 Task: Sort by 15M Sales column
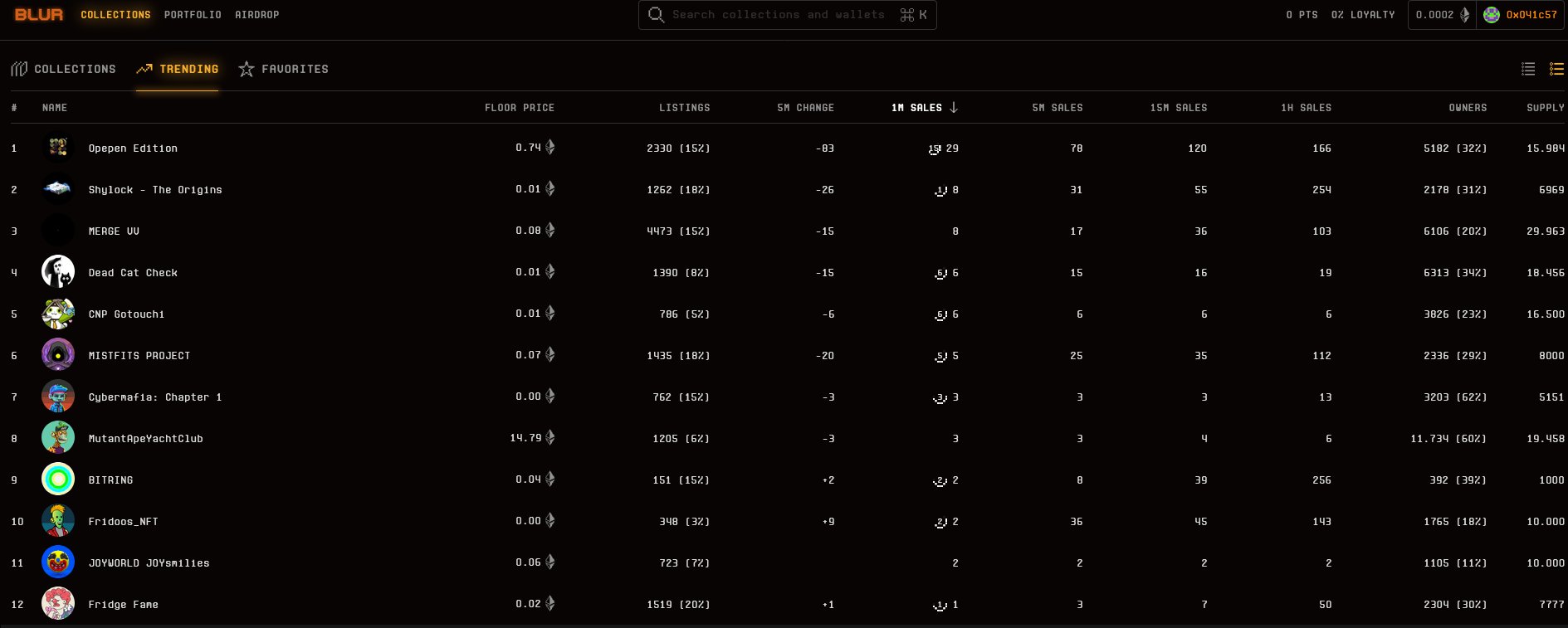point(1179,108)
